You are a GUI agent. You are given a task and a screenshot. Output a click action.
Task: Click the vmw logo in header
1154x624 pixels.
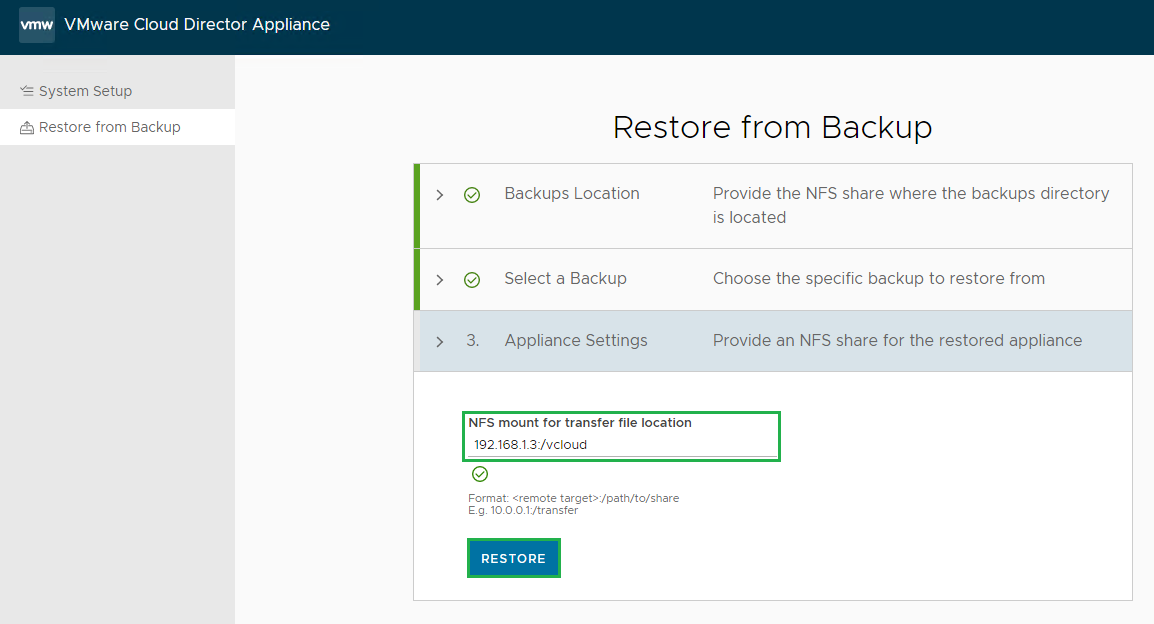click(x=37, y=25)
